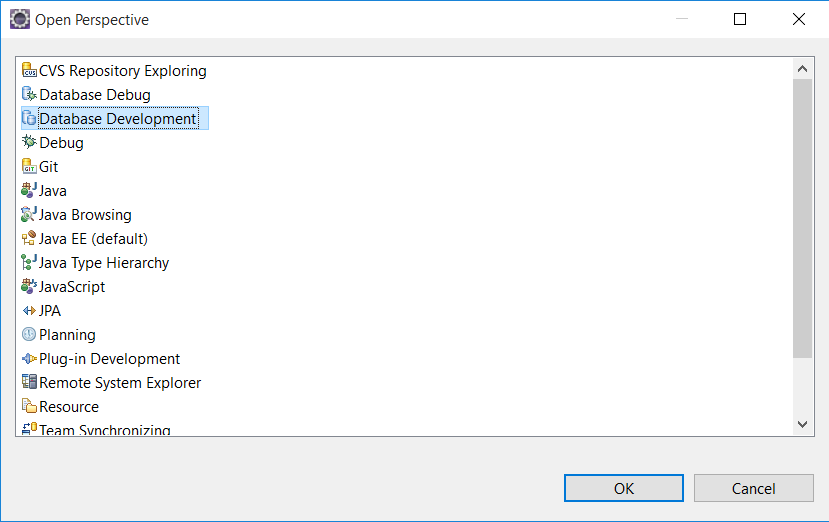Click the Plug-in Development icon
This screenshot has width=829, height=522.
[x=29, y=359]
